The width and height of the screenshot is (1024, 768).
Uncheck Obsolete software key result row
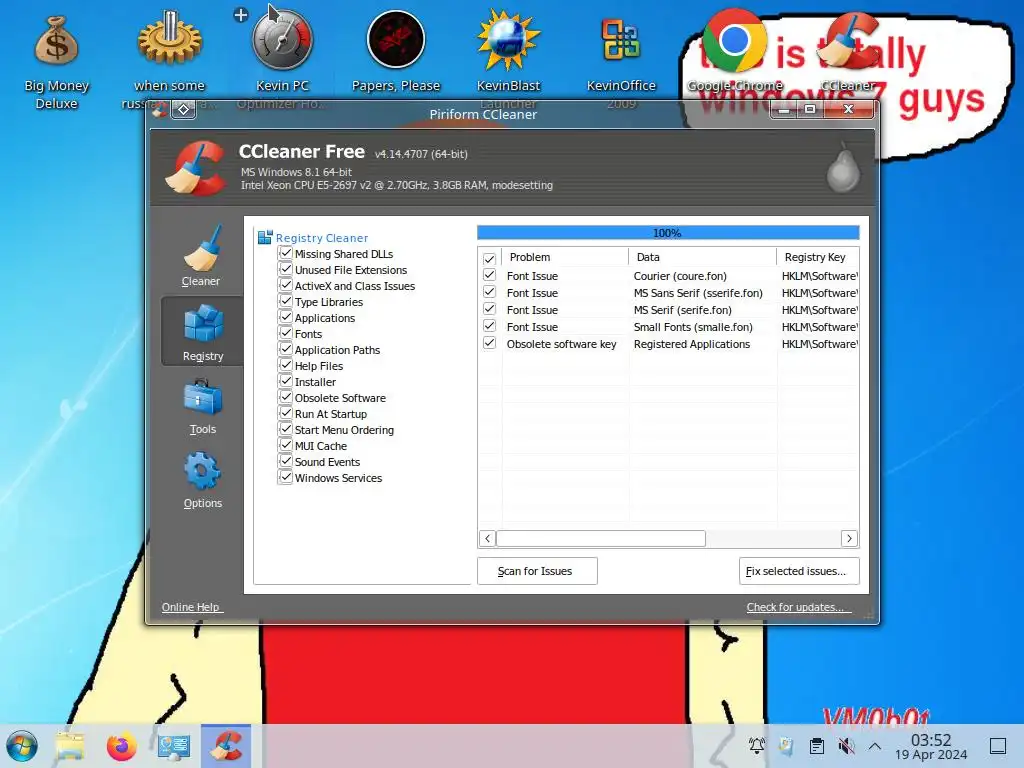click(489, 343)
